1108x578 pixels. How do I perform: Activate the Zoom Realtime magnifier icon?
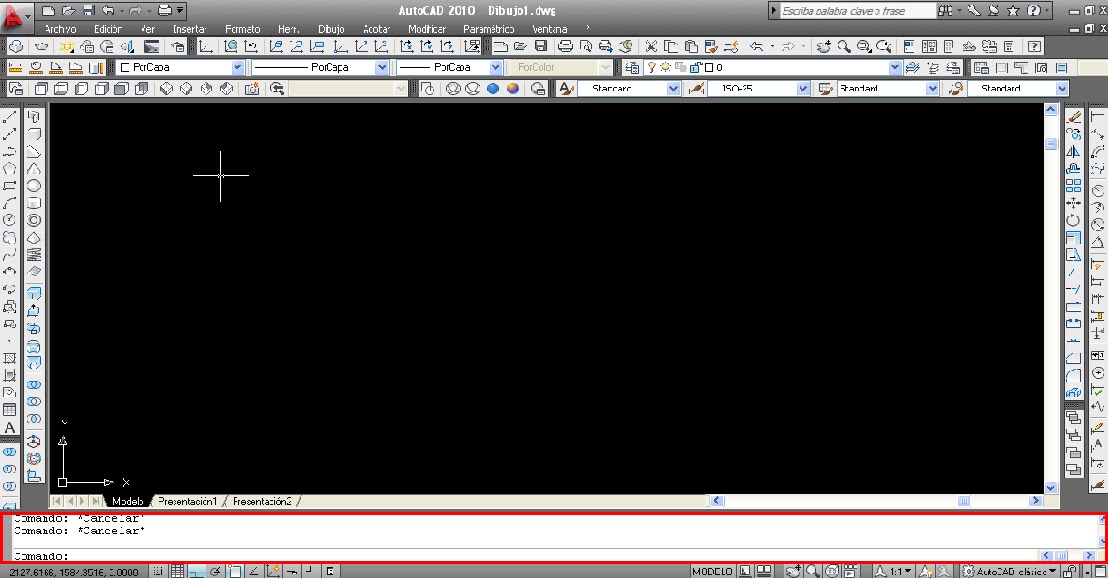point(843,45)
